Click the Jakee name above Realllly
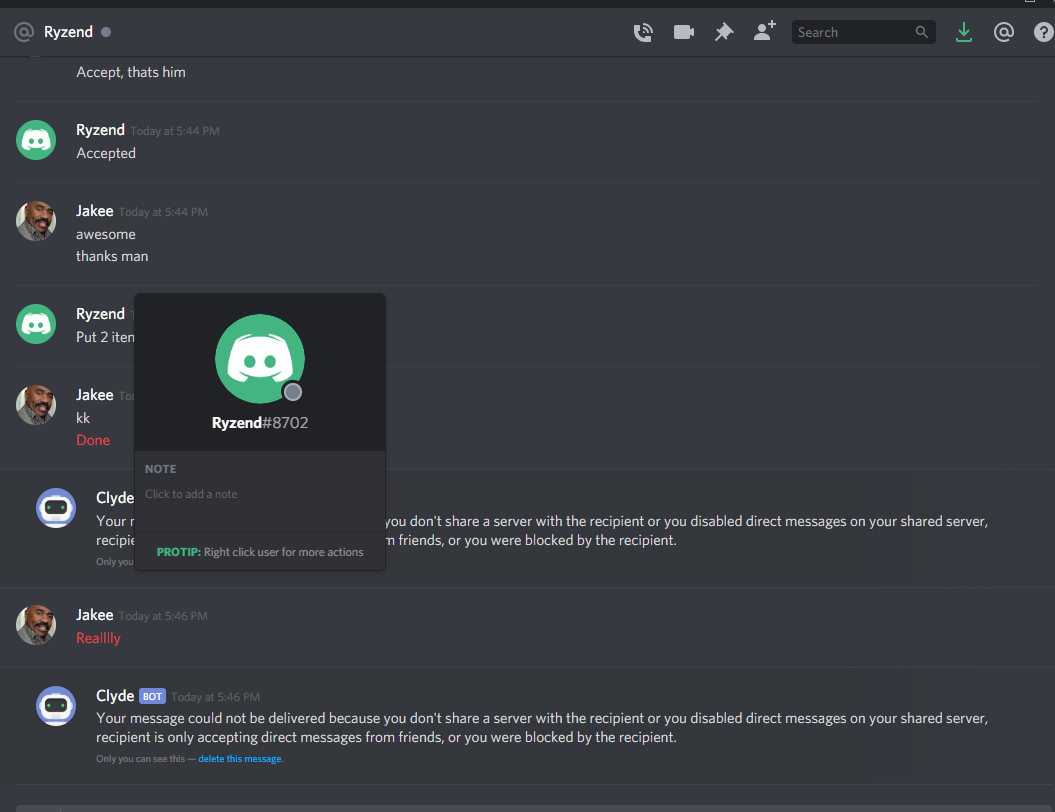1055x812 pixels. 94,615
